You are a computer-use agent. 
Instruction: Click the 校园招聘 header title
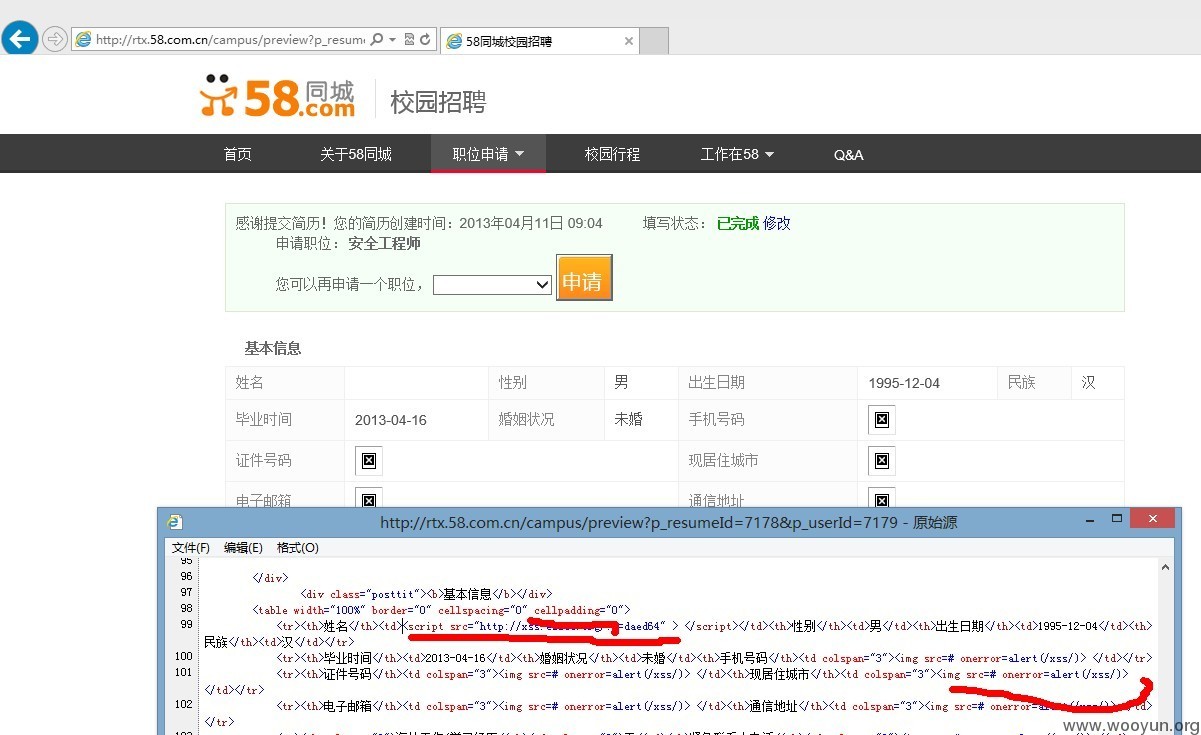tap(438, 102)
